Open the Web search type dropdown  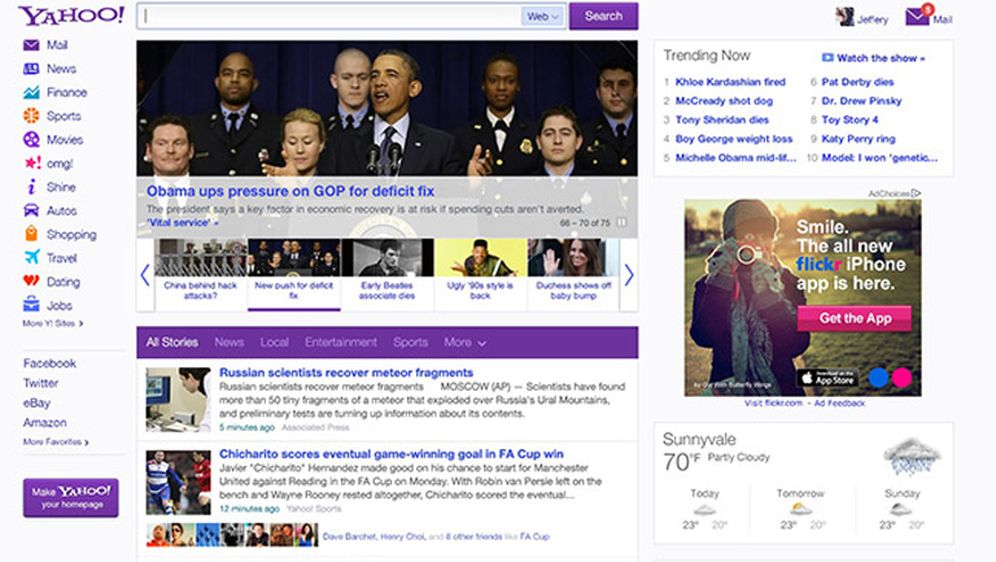coord(543,16)
